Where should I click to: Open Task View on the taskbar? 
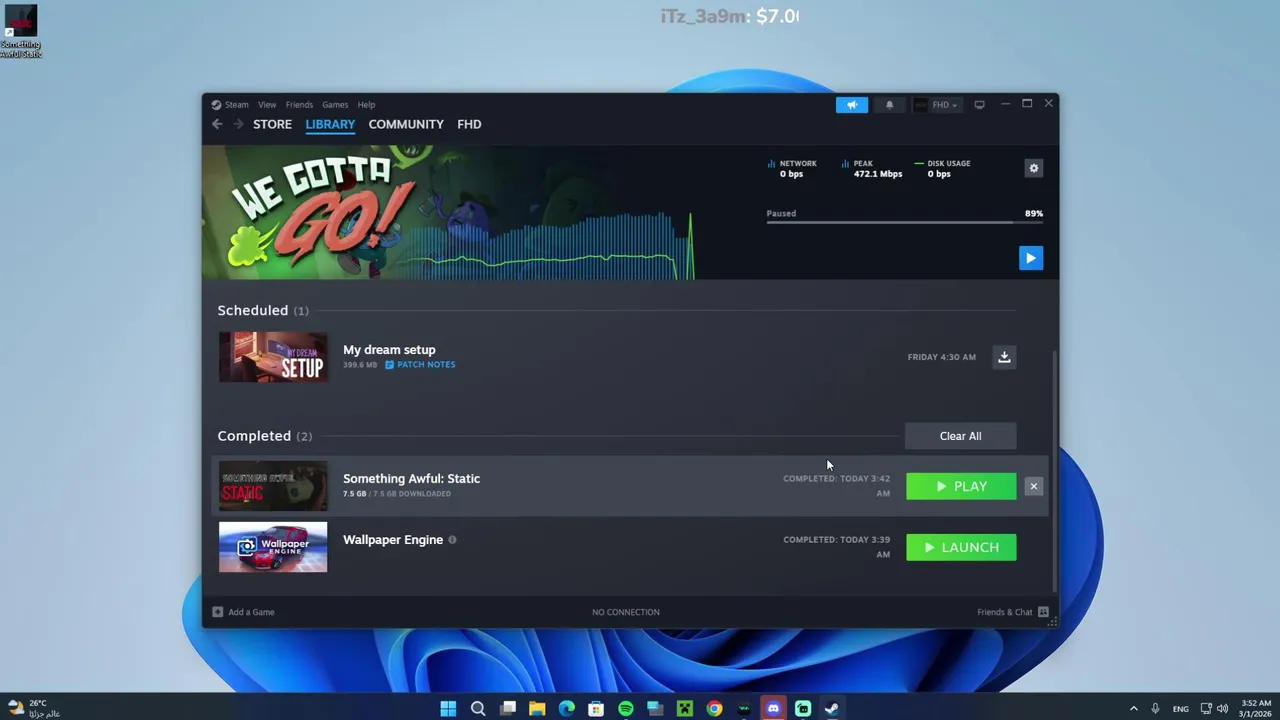tap(508, 708)
